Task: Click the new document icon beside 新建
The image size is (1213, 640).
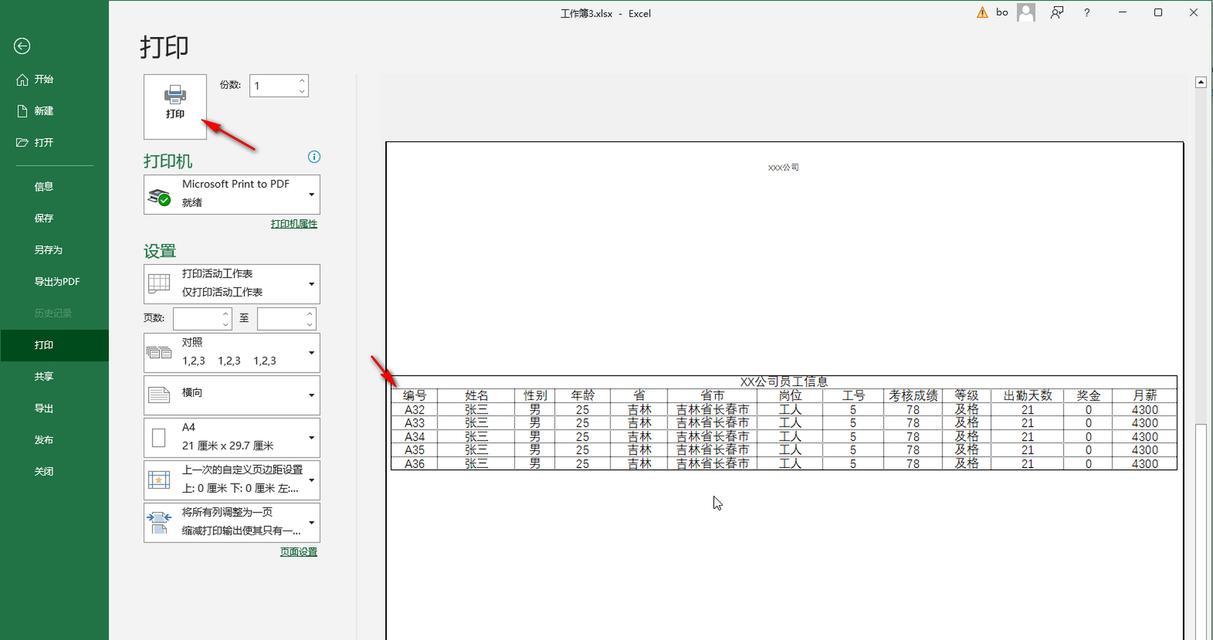Action: click(x=22, y=111)
